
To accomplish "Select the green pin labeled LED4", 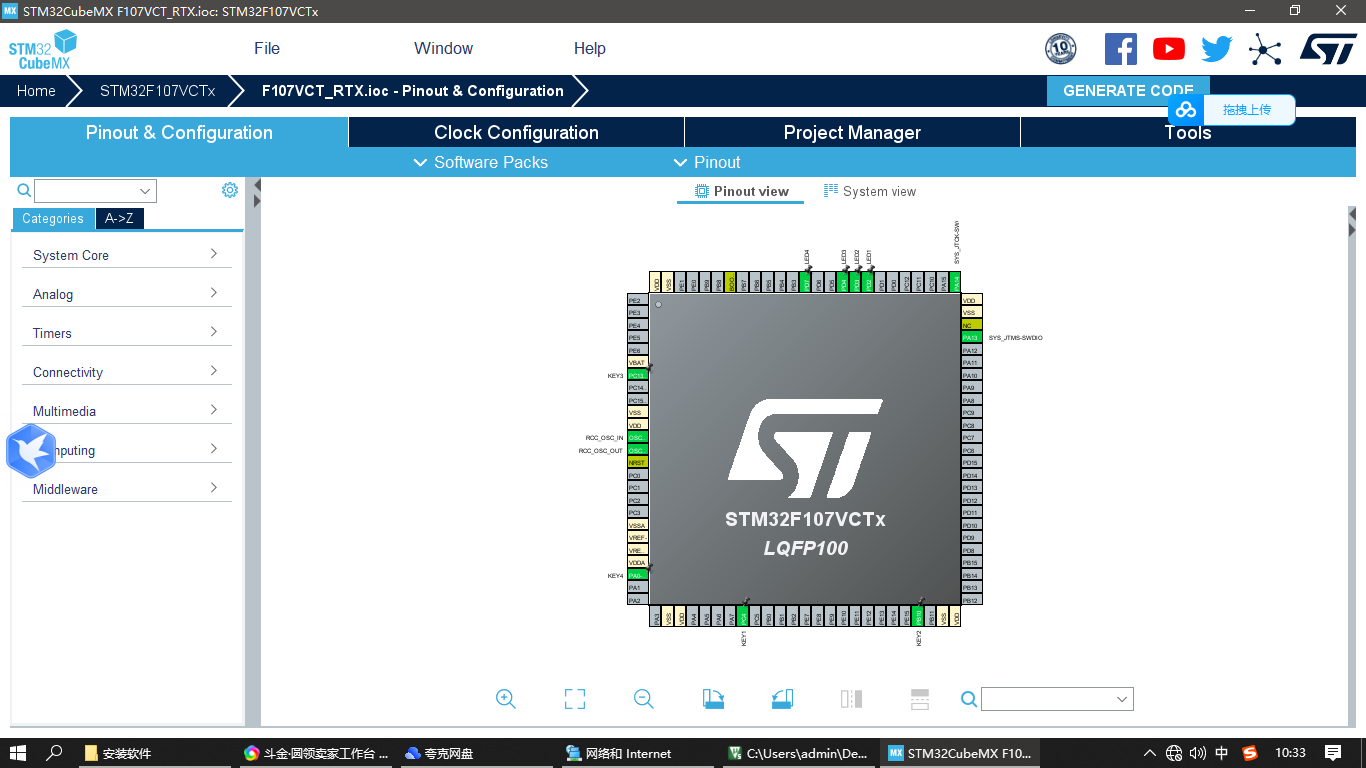I will [806, 282].
